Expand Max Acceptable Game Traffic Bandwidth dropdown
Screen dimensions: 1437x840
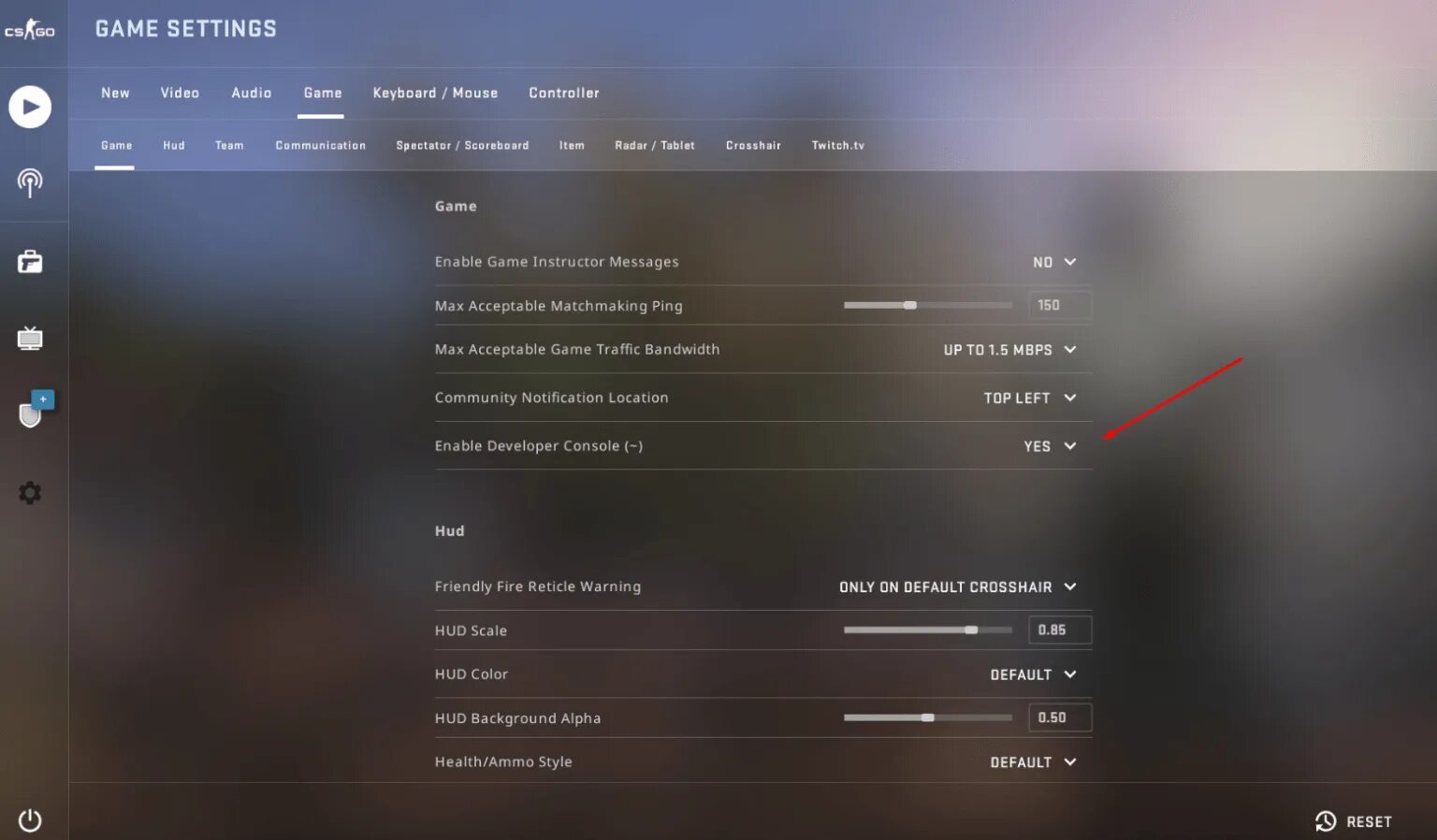tap(1009, 350)
